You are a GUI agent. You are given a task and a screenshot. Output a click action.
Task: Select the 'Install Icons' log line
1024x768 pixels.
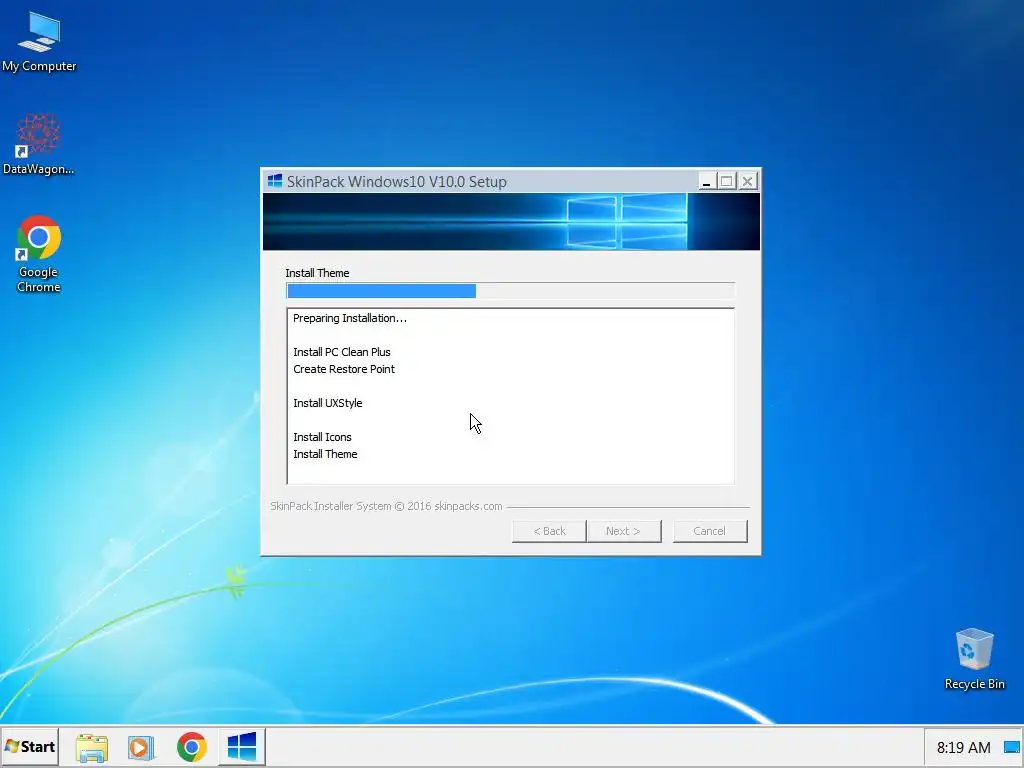coord(322,437)
